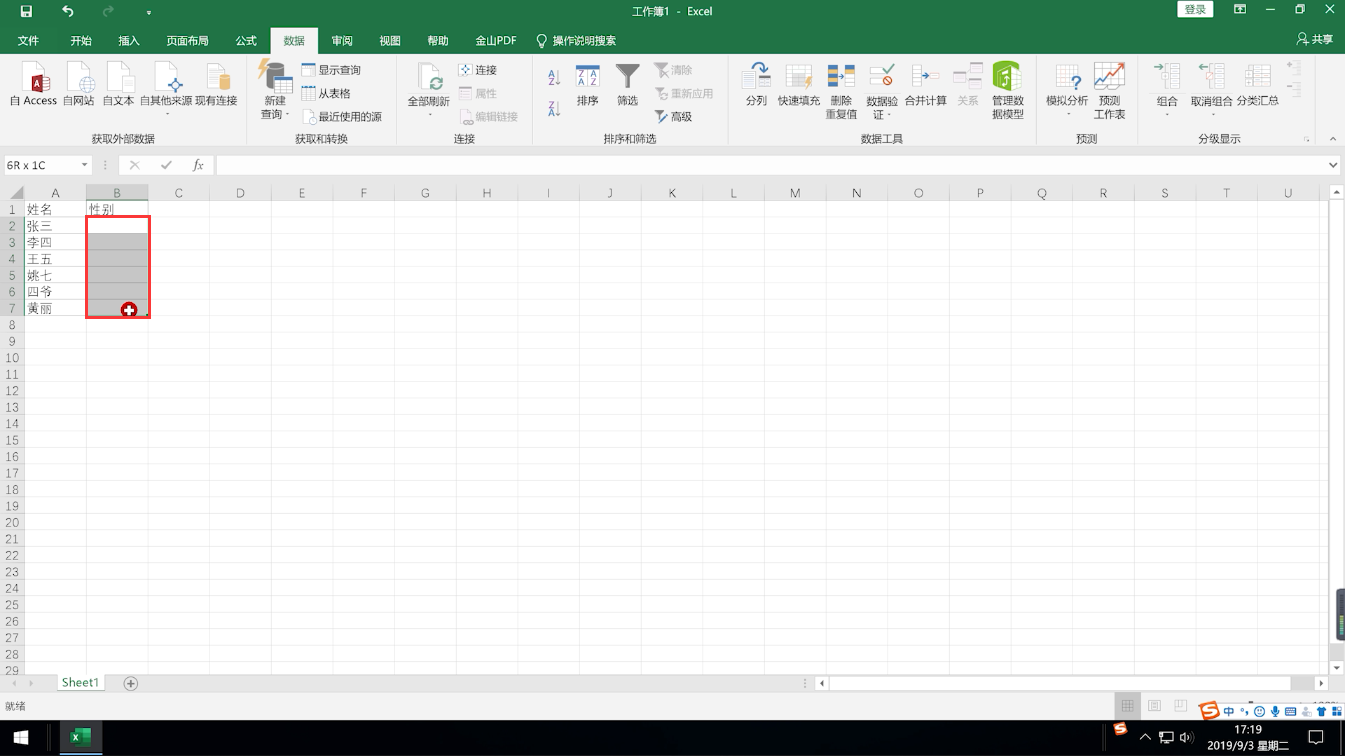Viewport: 1345px width, 756px height.
Task: Select cell containing 黄丽
Action: pos(55,308)
